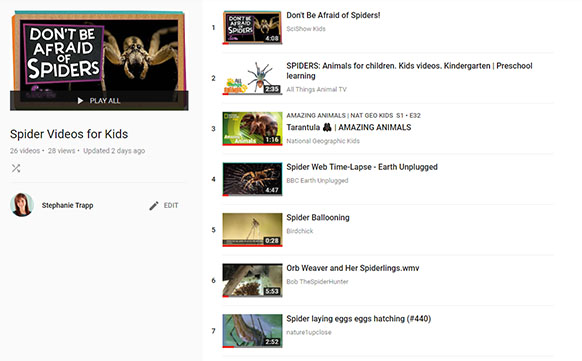Click the '28 views' text
This screenshot has width=582, height=361.
point(61,151)
